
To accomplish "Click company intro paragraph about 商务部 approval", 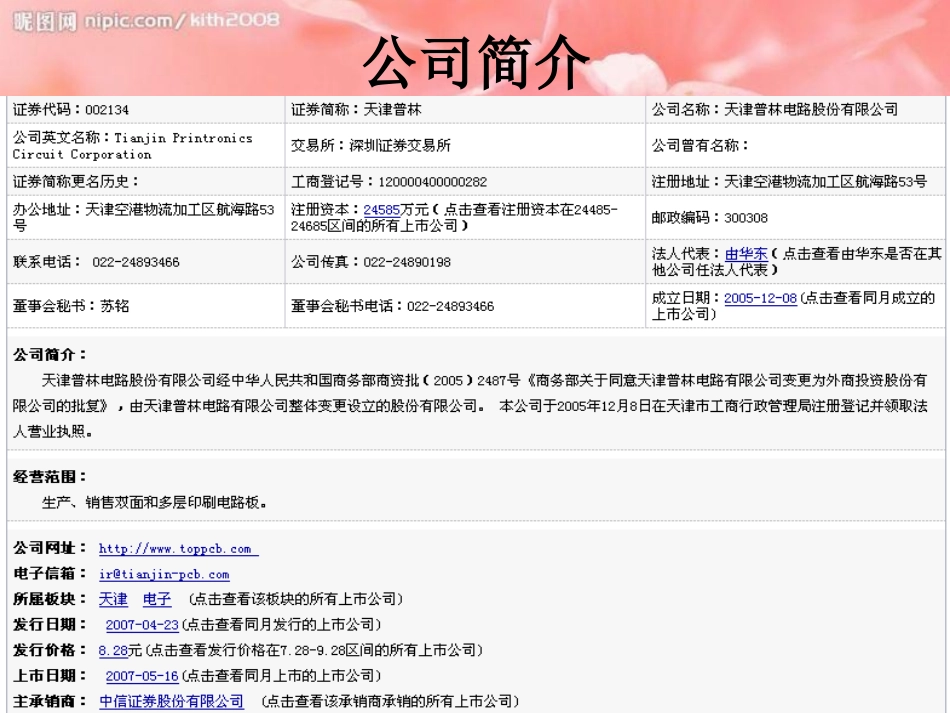I will 470,405.
